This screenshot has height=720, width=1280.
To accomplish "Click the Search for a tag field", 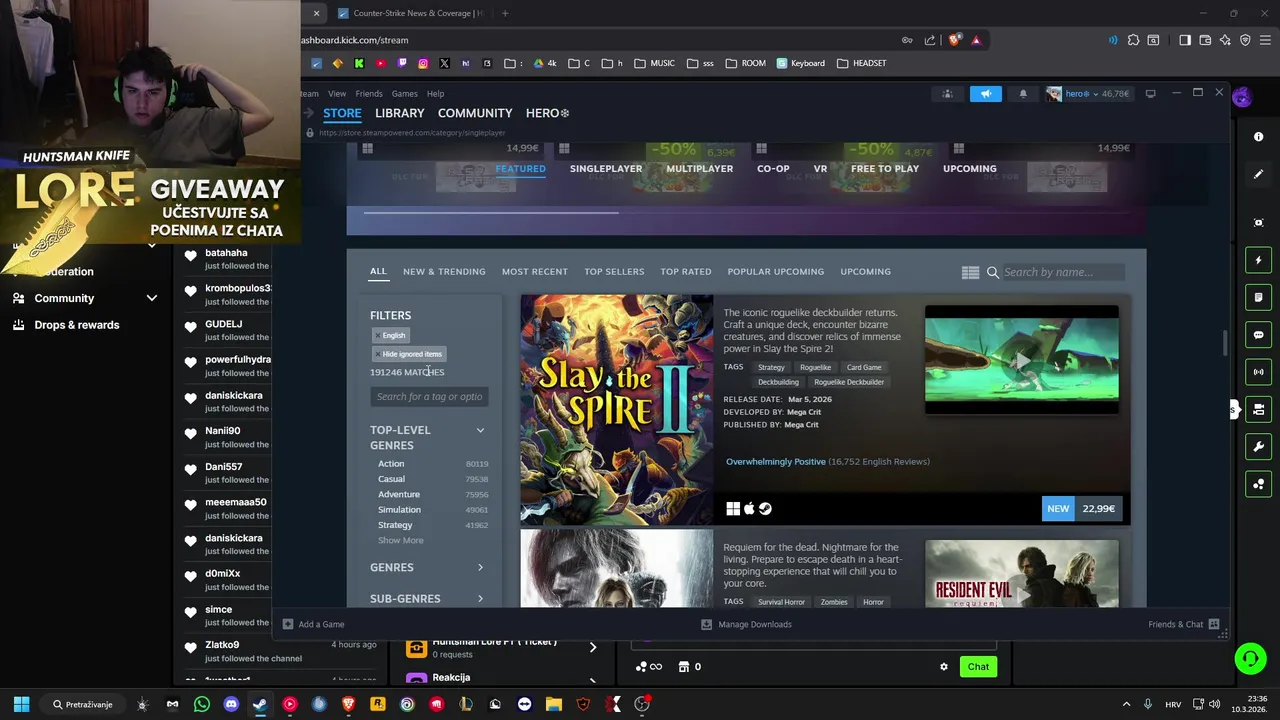I will (x=429, y=397).
